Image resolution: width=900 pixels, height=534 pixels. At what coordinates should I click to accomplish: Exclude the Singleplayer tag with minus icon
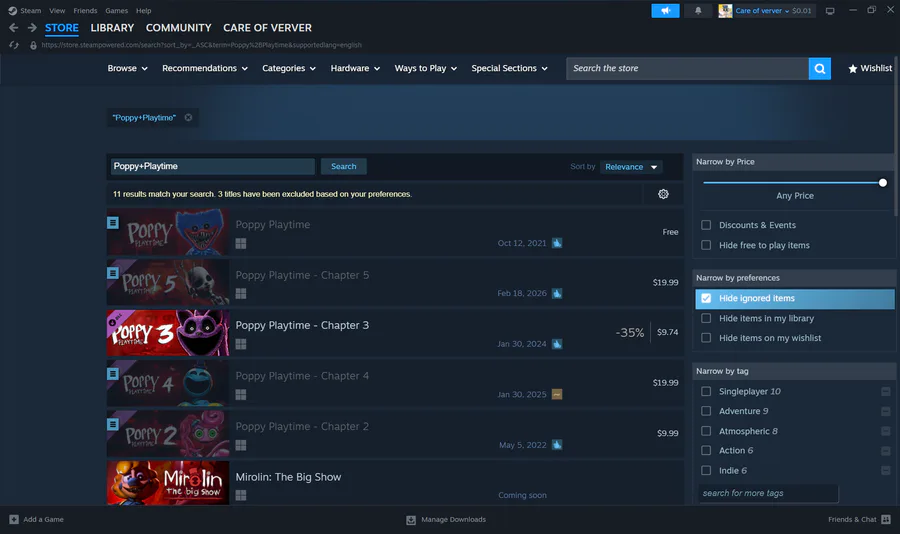tap(886, 392)
